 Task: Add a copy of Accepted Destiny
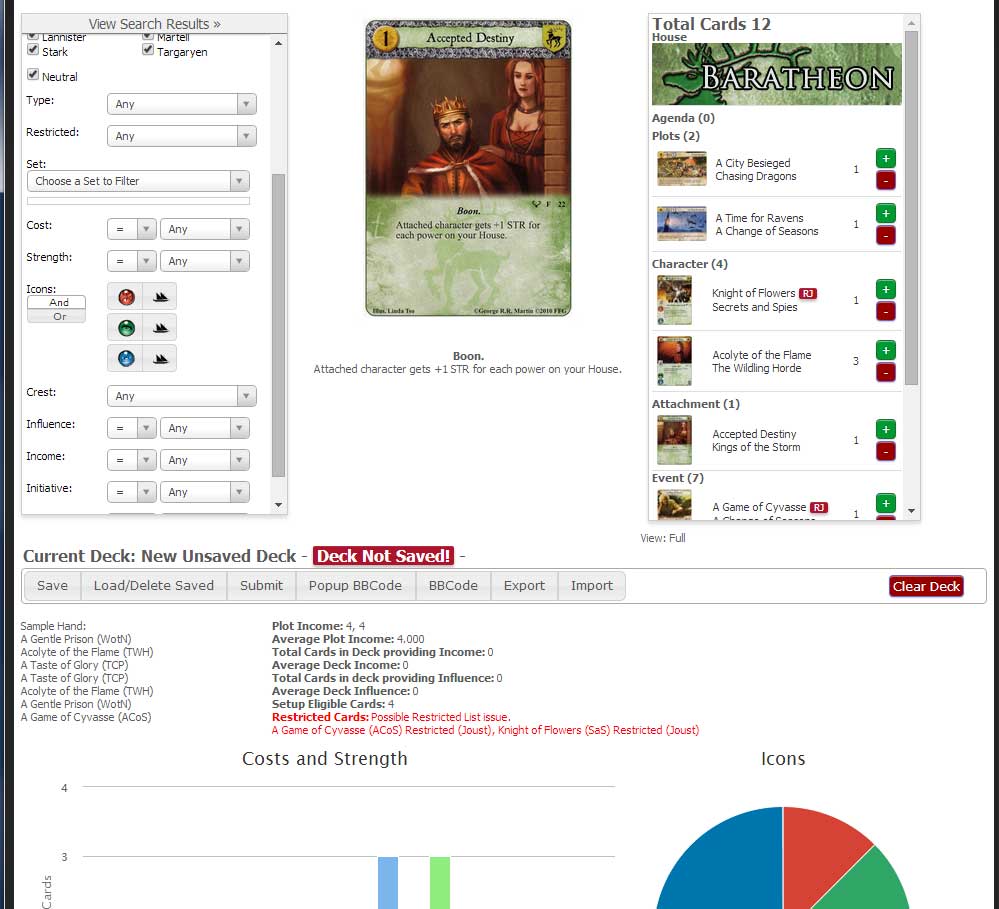pyautogui.click(x=886, y=429)
